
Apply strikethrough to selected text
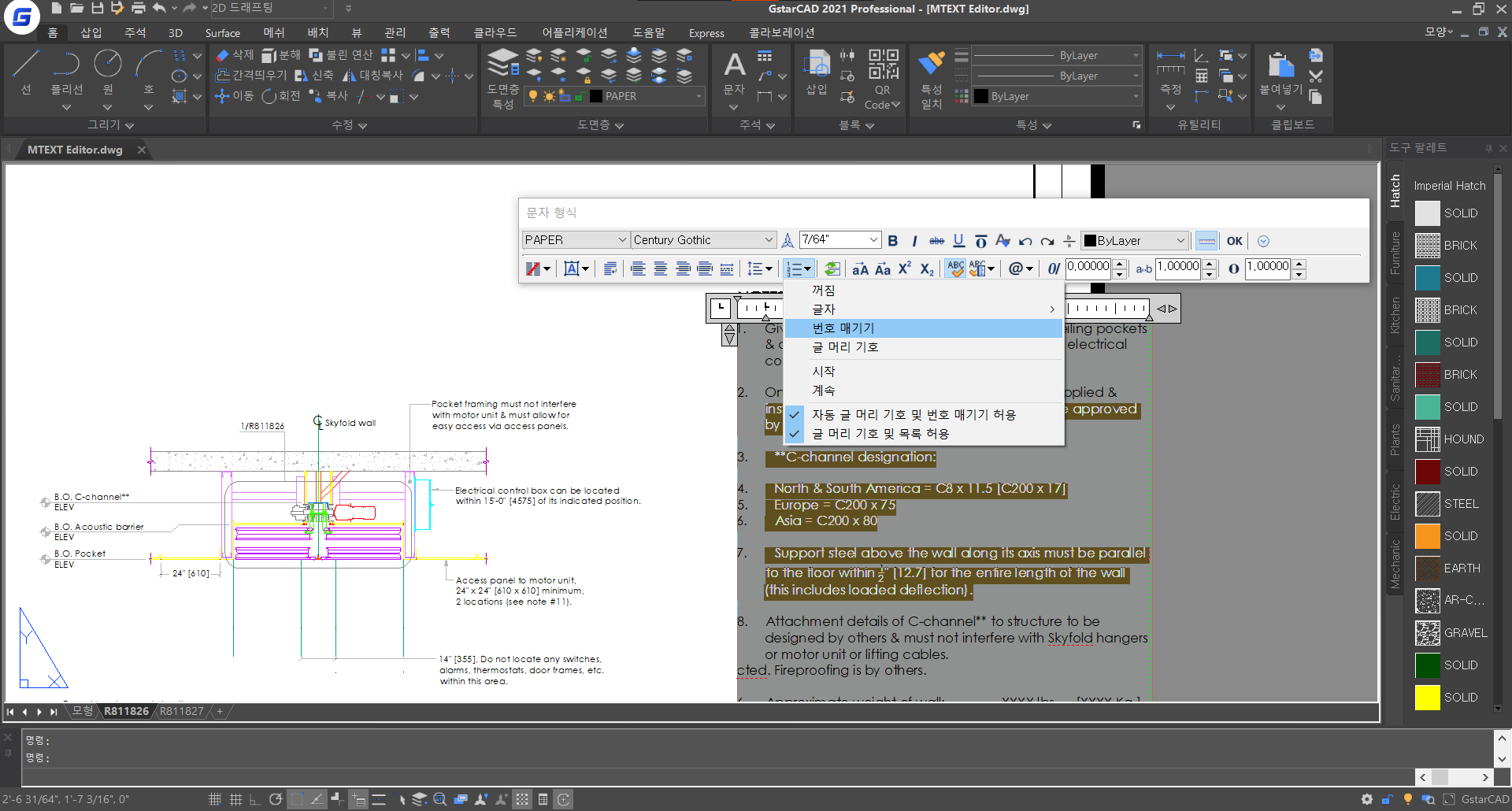[x=936, y=241]
